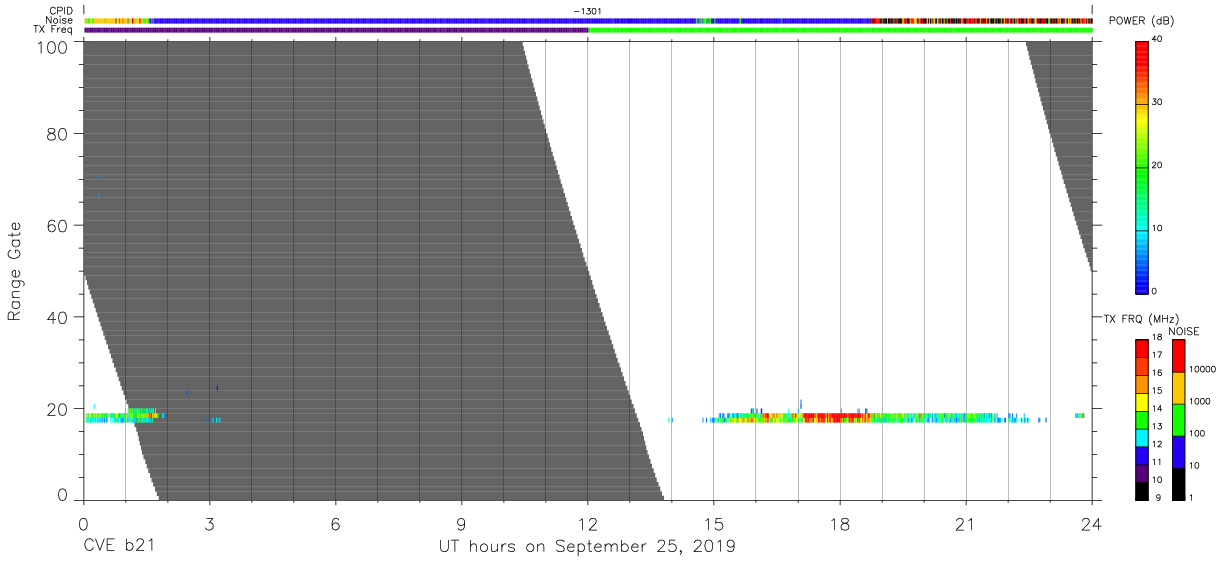Pick the red 17-18 MHz frequency swatch
Viewport: 1228px width, 567px height.
tap(1142, 347)
